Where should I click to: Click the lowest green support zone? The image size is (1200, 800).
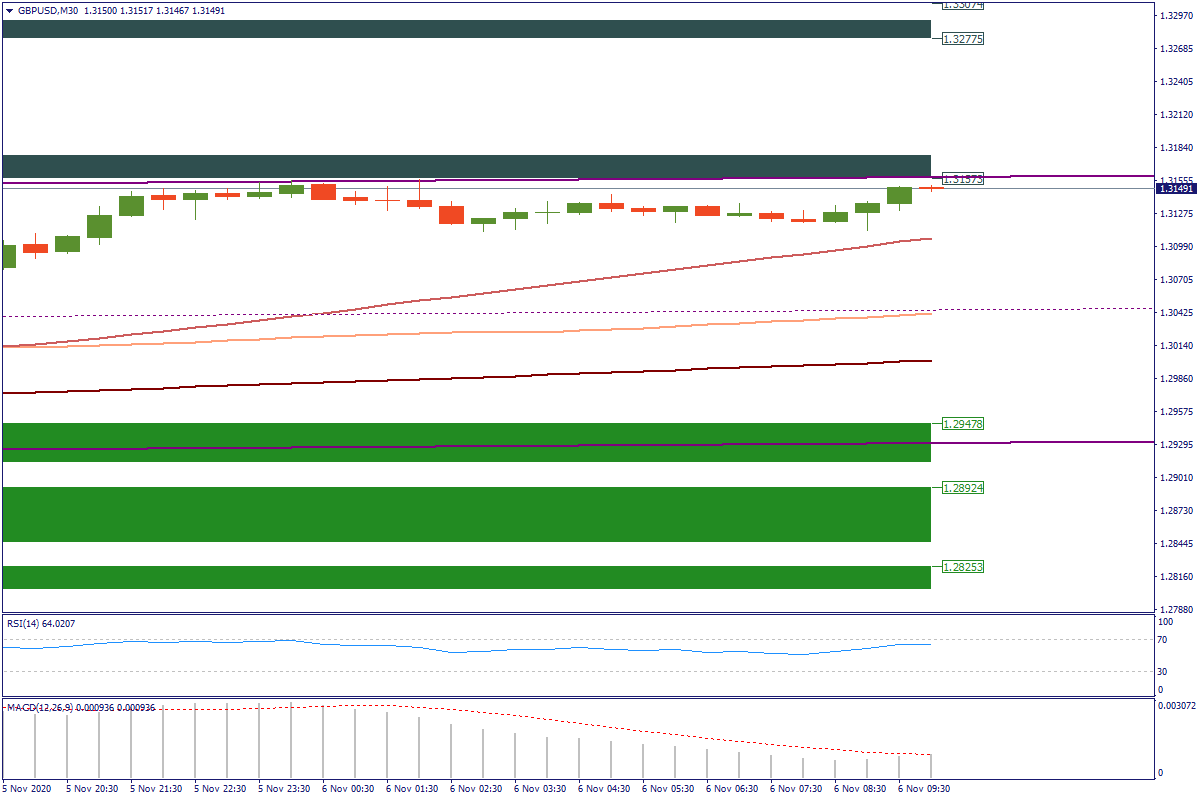[x=466, y=577]
